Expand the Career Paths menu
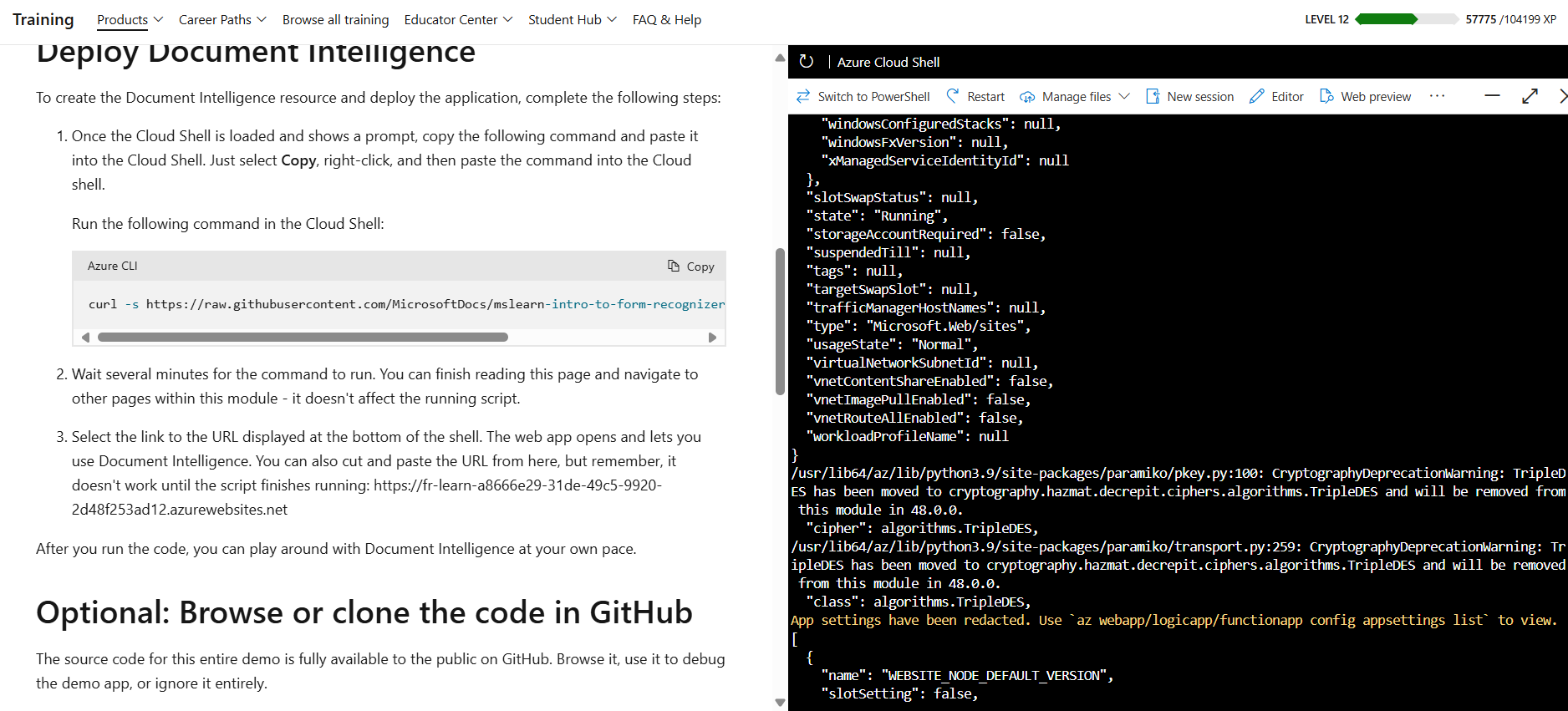Viewport: 1568px width, 711px height. [222, 19]
